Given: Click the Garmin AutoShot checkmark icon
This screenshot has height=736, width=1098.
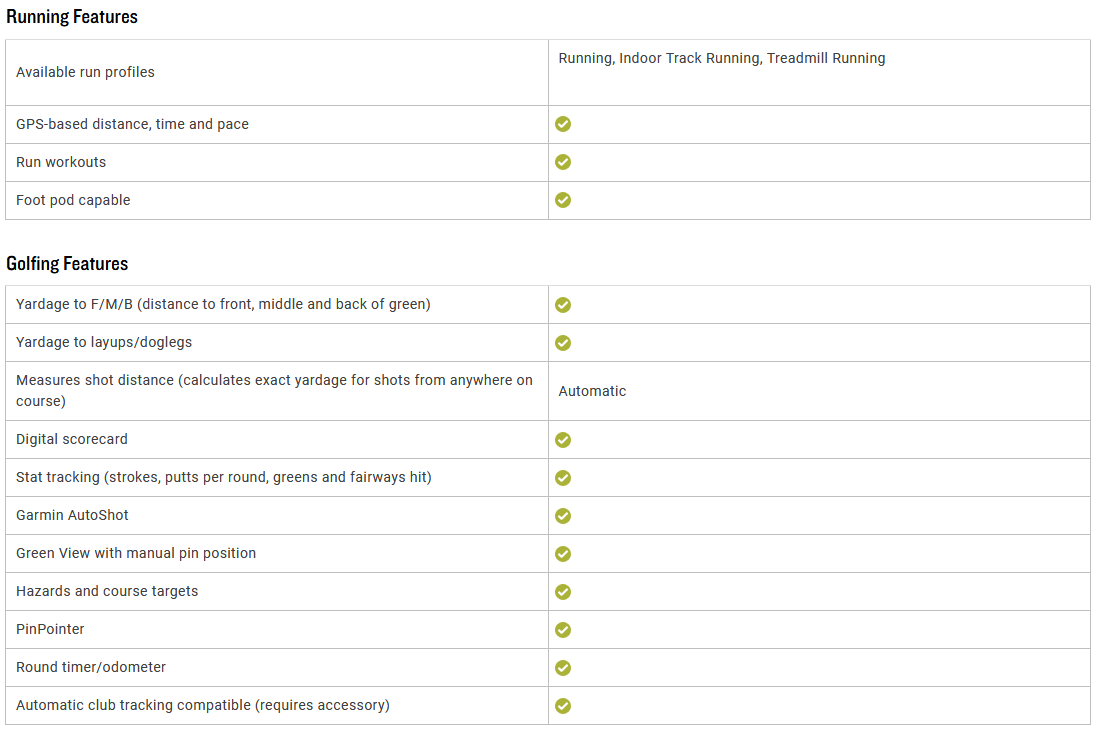Looking at the screenshot, I should click(x=563, y=515).
